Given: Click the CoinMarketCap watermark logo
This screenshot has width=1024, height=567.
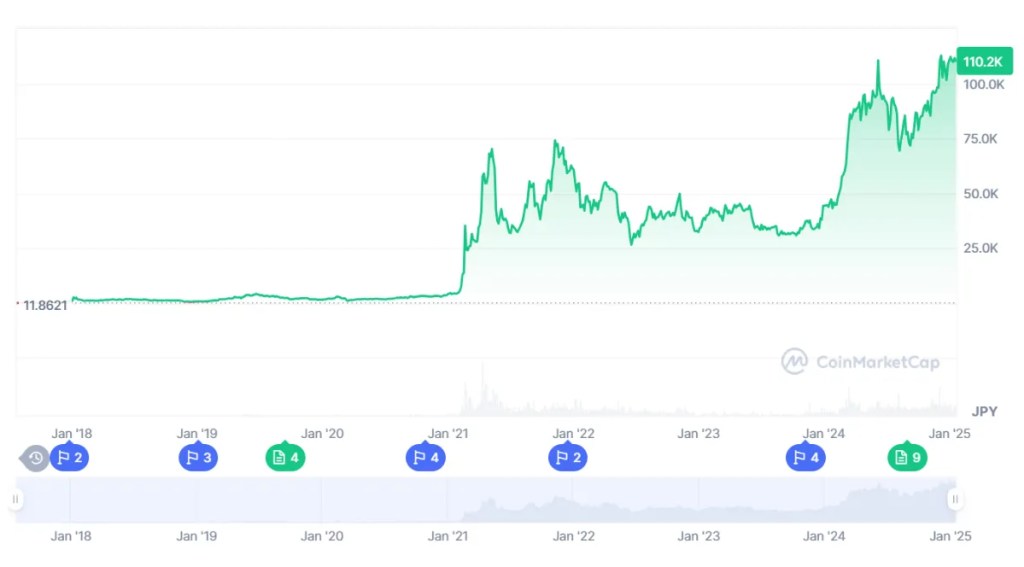Looking at the screenshot, I should tap(795, 361).
